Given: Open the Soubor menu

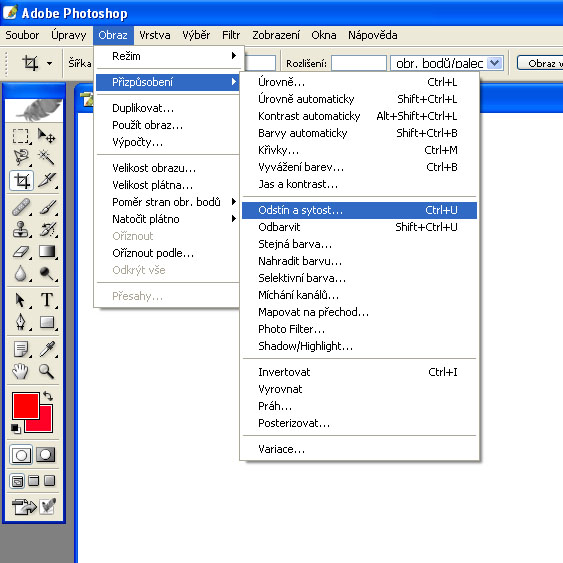Looking at the screenshot, I should tap(22, 35).
